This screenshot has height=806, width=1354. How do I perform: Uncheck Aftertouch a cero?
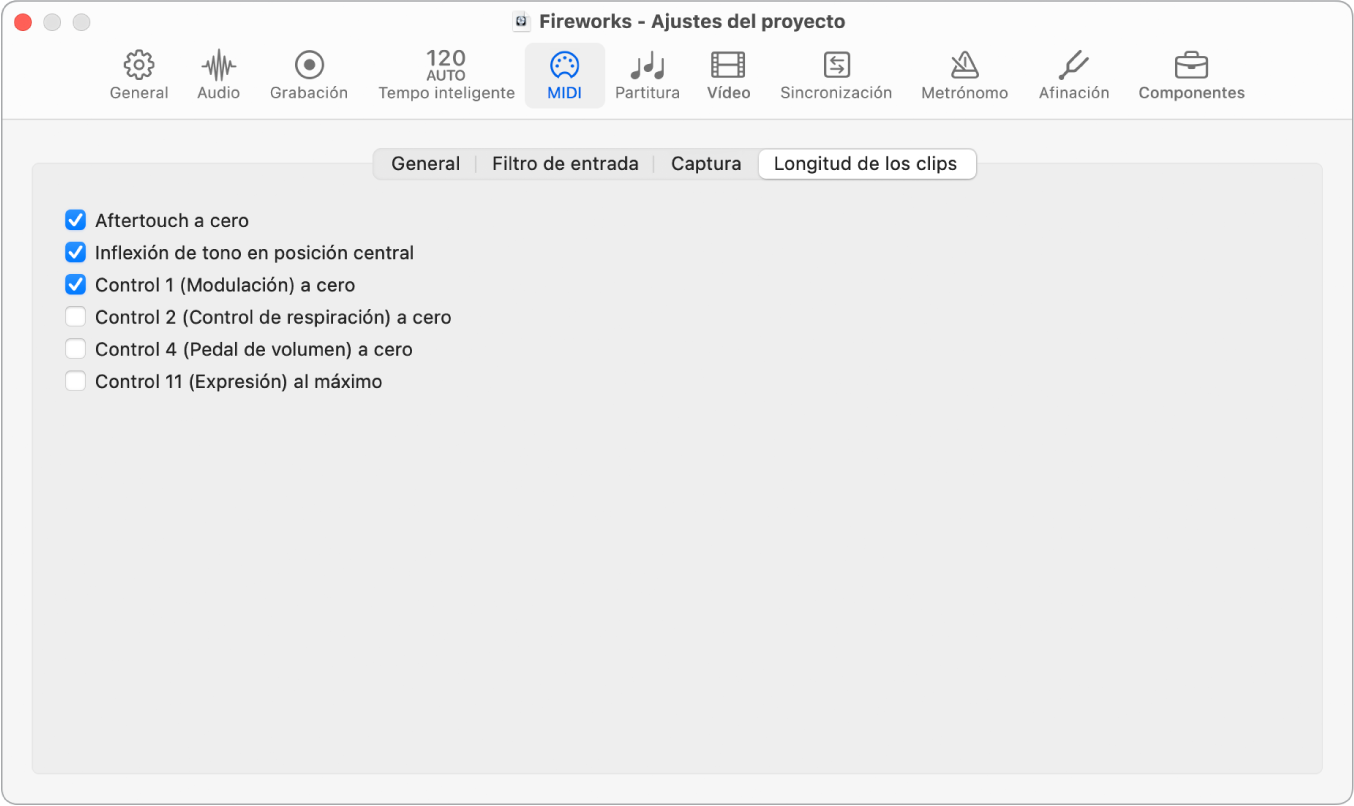[x=76, y=220]
